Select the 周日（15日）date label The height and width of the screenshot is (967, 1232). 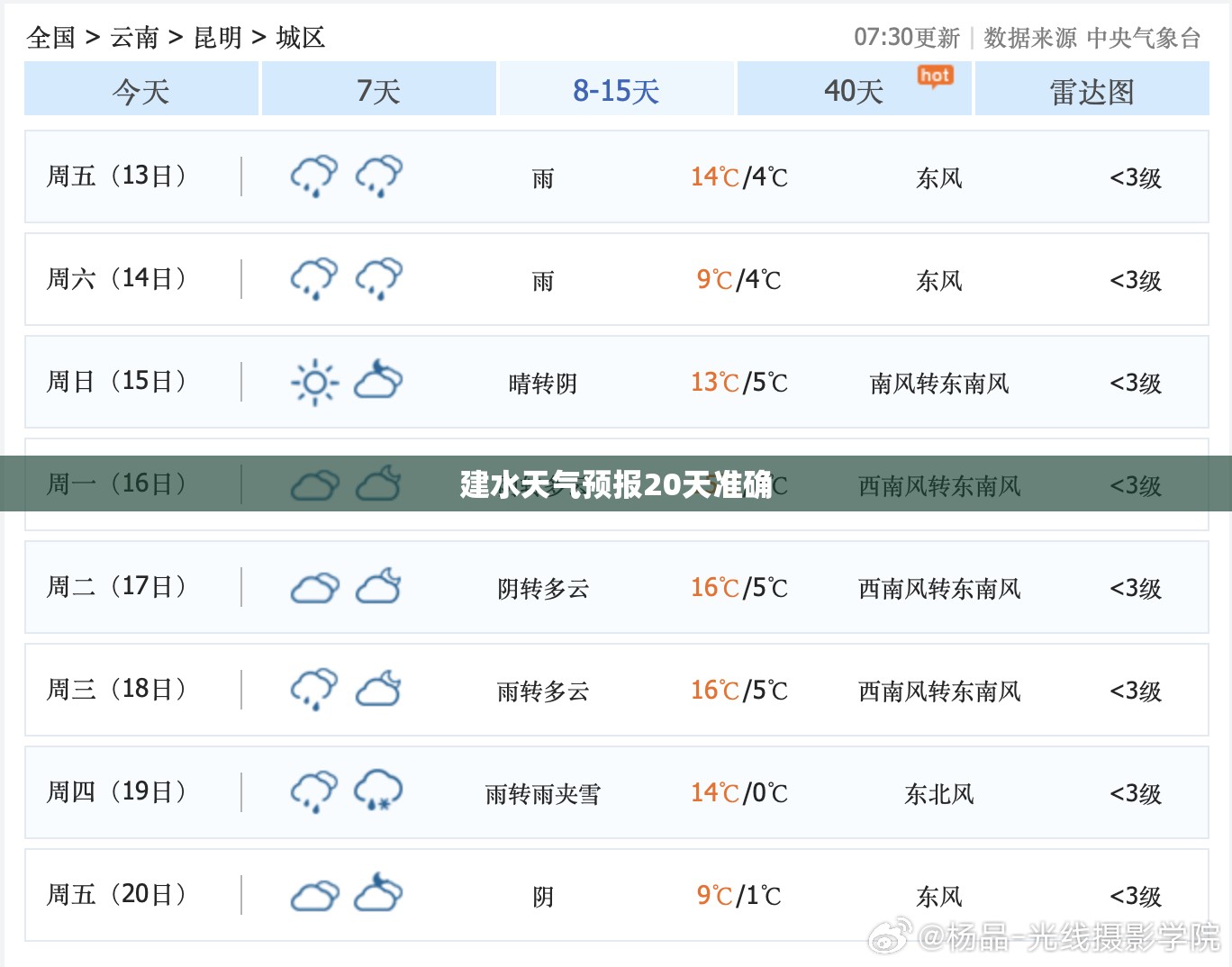click(116, 382)
